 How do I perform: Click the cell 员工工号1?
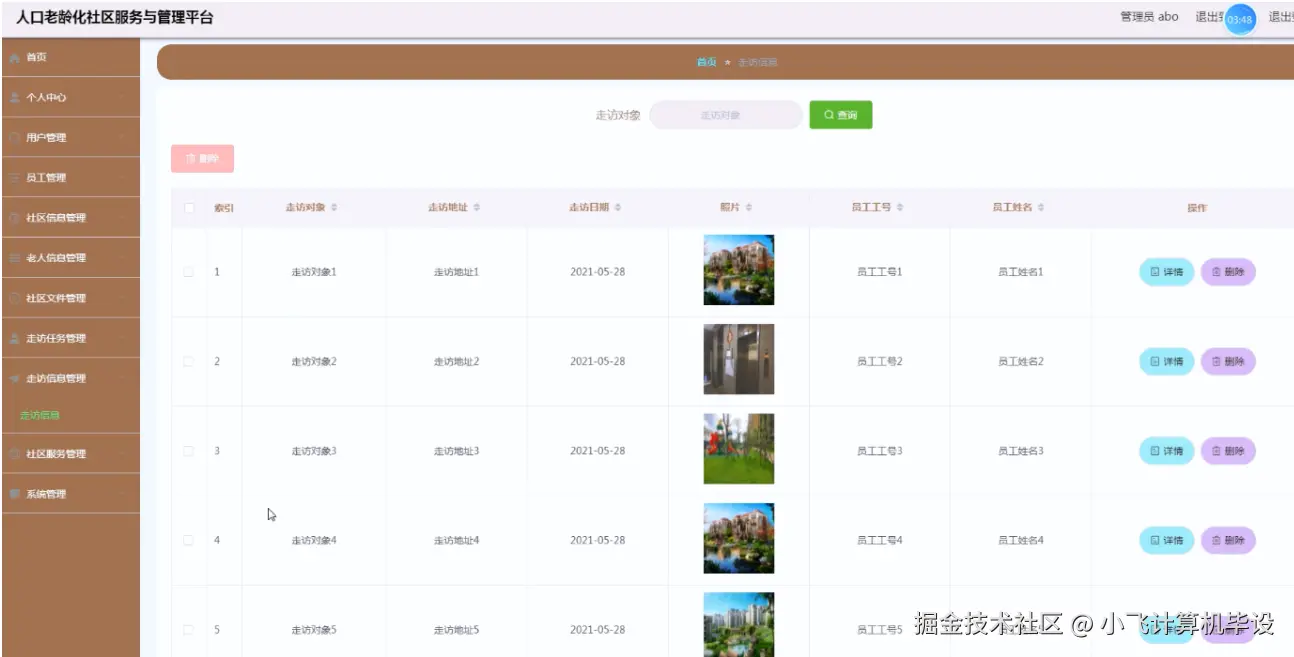coord(879,272)
